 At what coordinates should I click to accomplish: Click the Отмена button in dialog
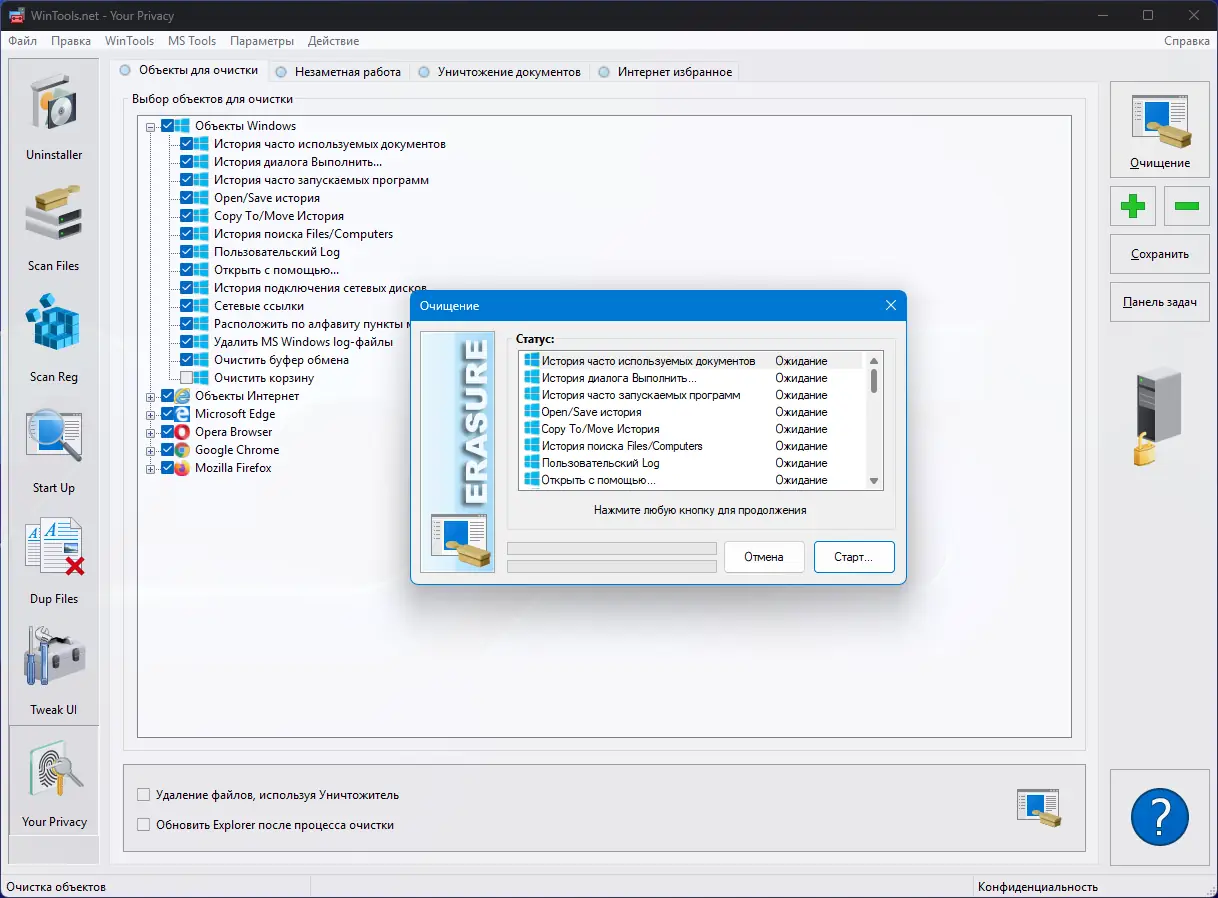764,557
